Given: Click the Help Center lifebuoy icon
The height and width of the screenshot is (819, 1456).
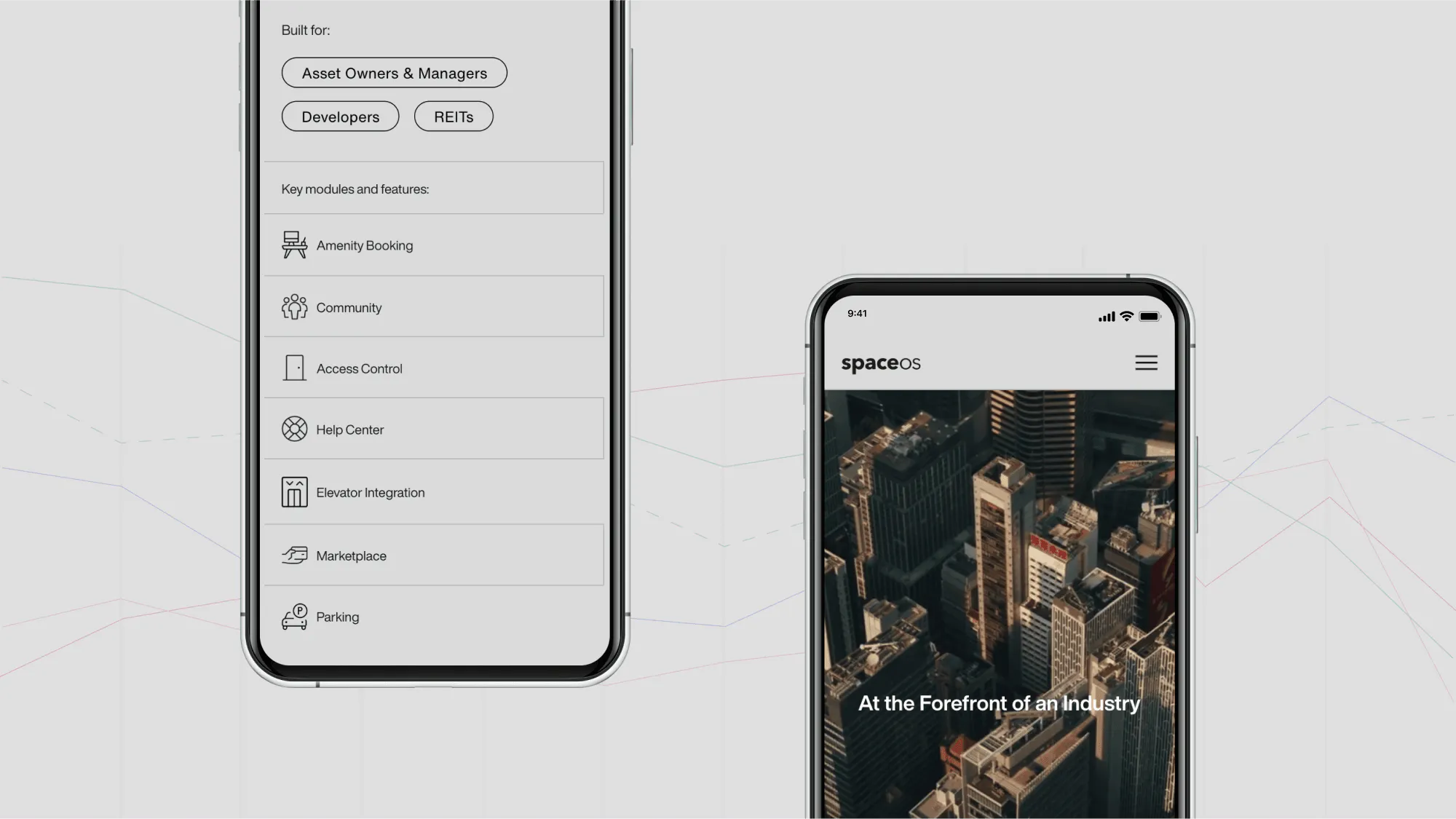Looking at the screenshot, I should pos(294,429).
